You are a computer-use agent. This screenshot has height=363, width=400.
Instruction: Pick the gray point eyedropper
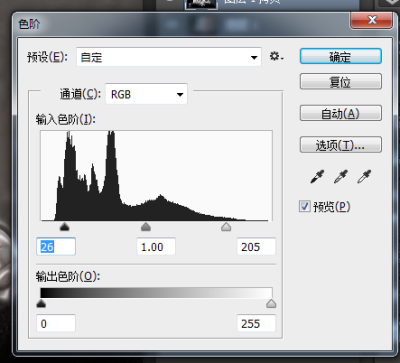click(x=341, y=176)
